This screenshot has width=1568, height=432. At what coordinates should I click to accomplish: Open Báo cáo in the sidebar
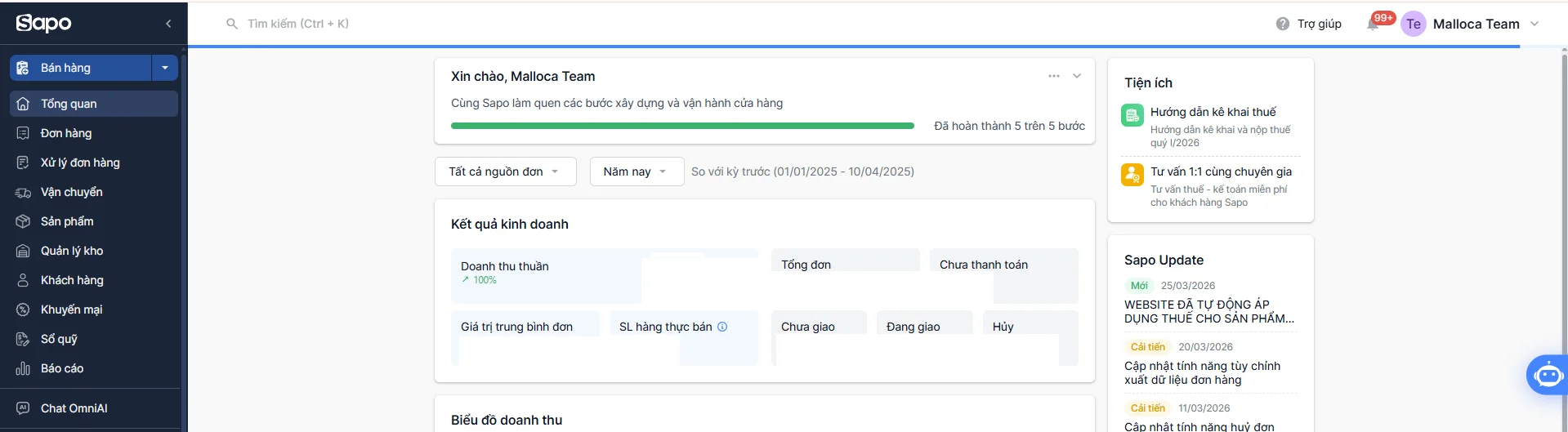pos(94,368)
